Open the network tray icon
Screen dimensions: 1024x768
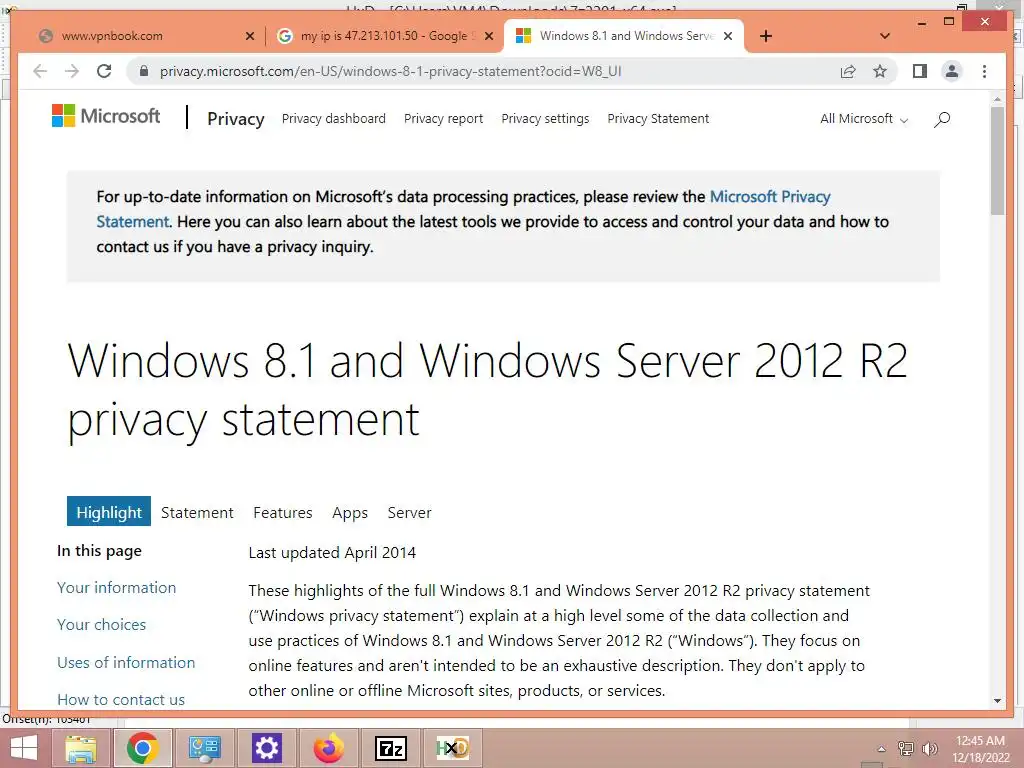point(906,748)
